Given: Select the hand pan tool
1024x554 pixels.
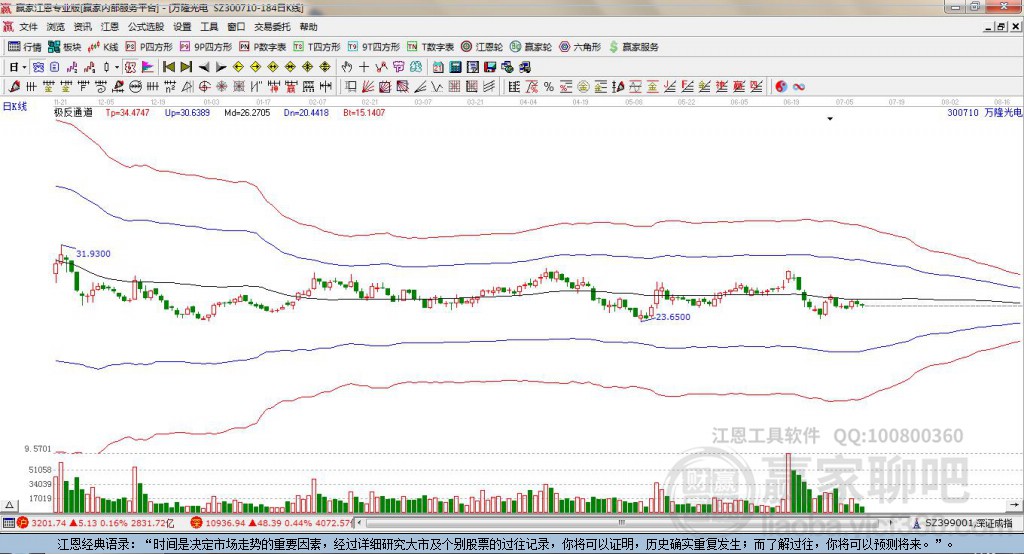Looking at the screenshot, I should tap(347, 67).
